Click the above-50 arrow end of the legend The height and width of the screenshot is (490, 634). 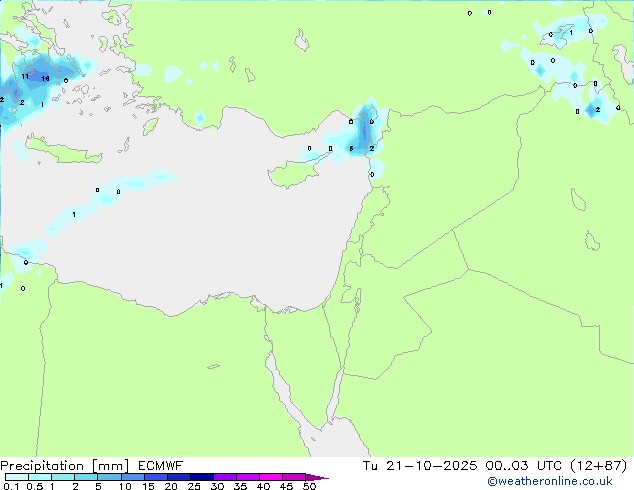point(316,477)
